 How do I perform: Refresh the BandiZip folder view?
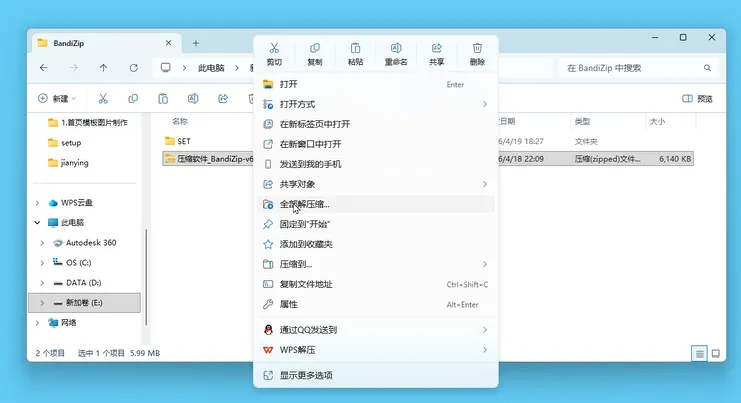pos(134,68)
